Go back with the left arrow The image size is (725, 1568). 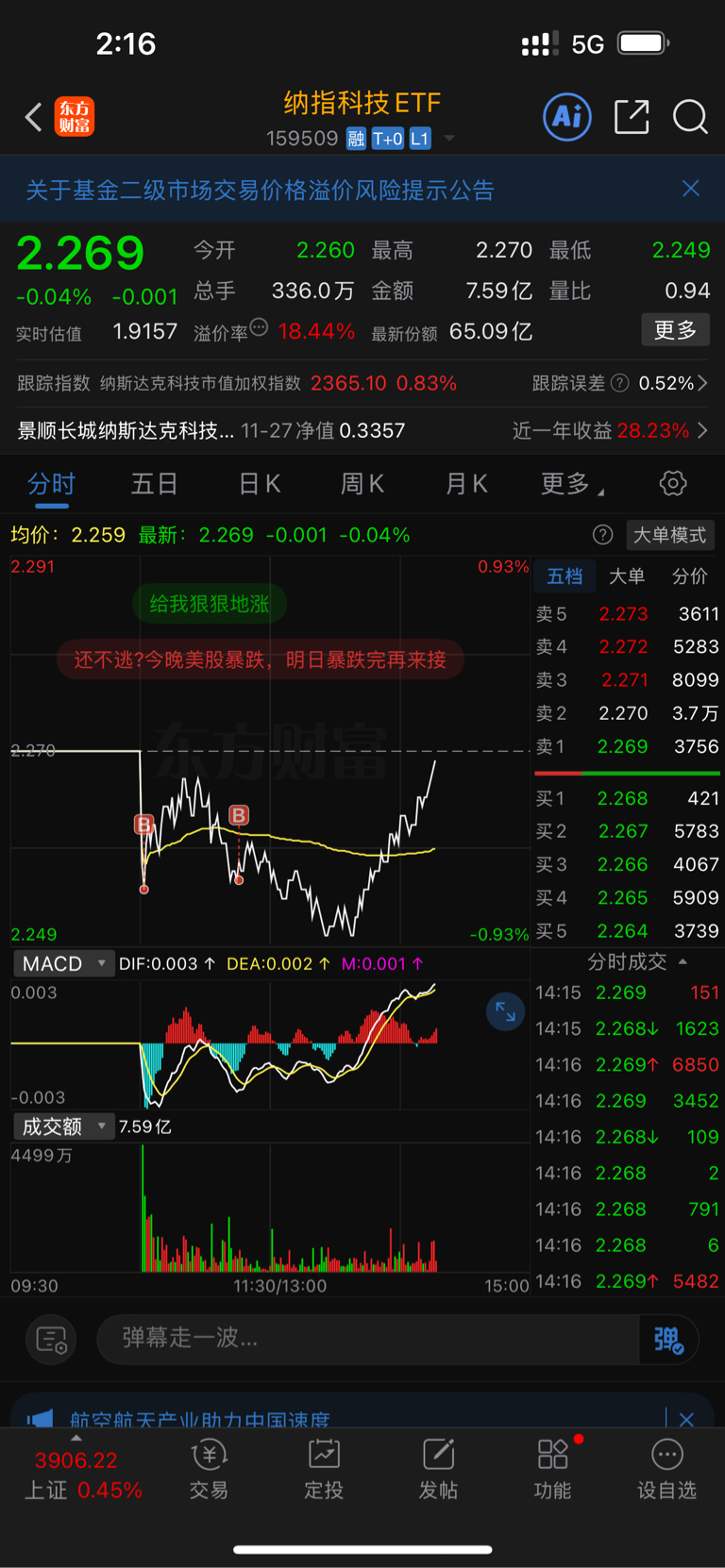point(34,117)
